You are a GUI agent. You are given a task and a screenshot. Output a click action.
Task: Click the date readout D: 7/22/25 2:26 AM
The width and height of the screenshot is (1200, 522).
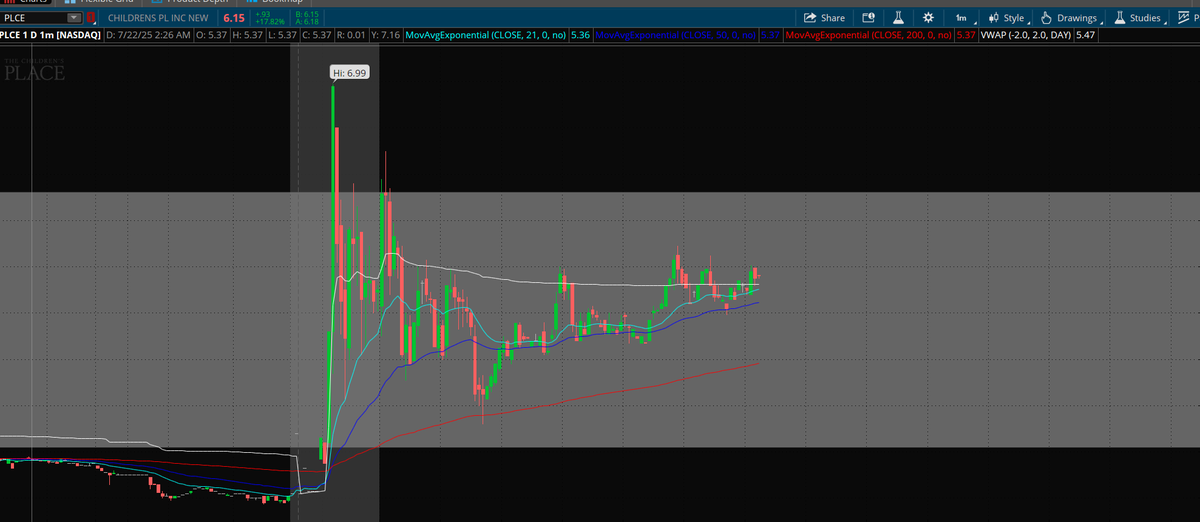pos(147,35)
